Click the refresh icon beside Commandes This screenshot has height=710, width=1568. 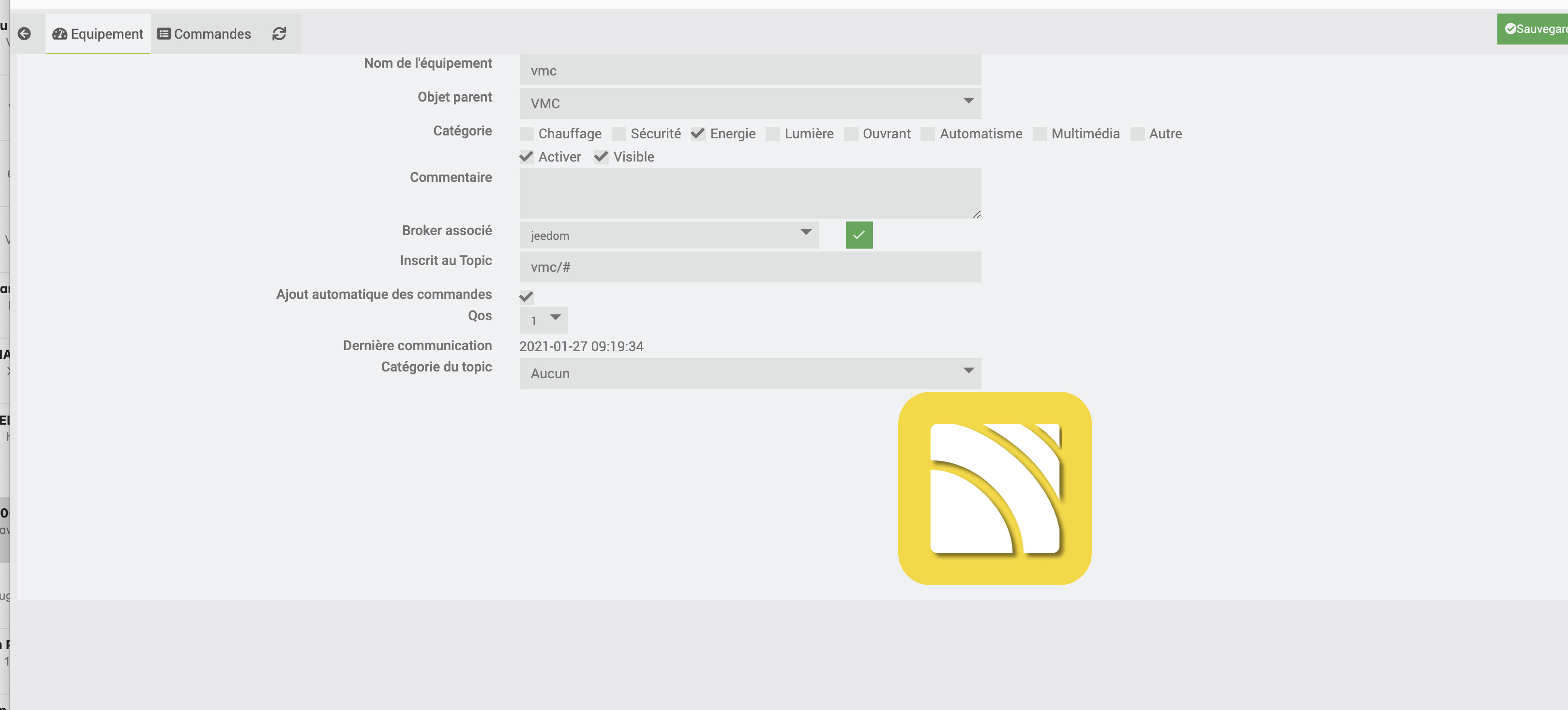pyautogui.click(x=279, y=33)
